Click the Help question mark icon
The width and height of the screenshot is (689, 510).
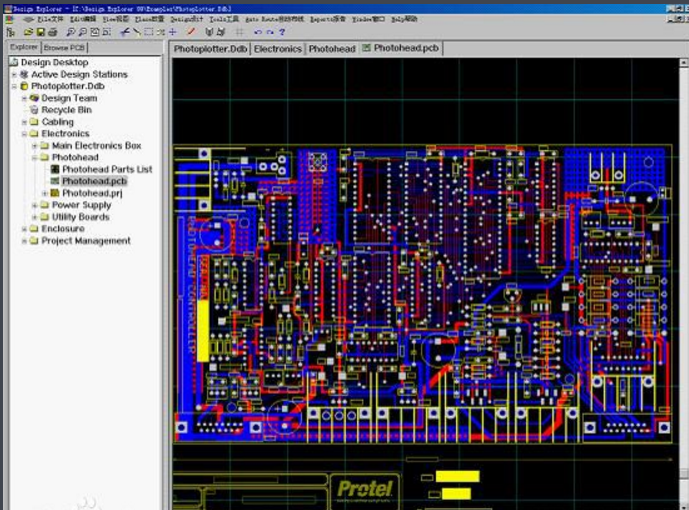(x=283, y=32)
